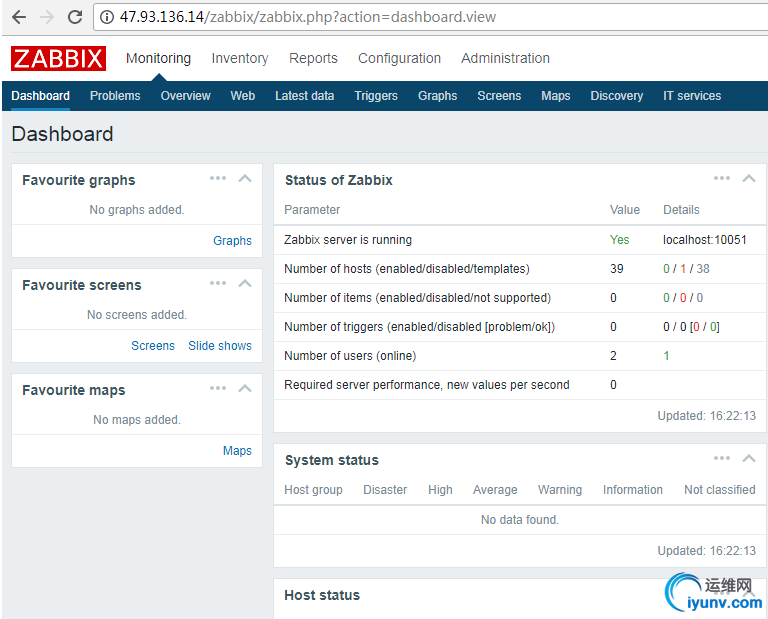Viewport: 768px width, 619px height.
Task: Follow the Graphs link in Favourite graphs
Action: coord(232,241)
